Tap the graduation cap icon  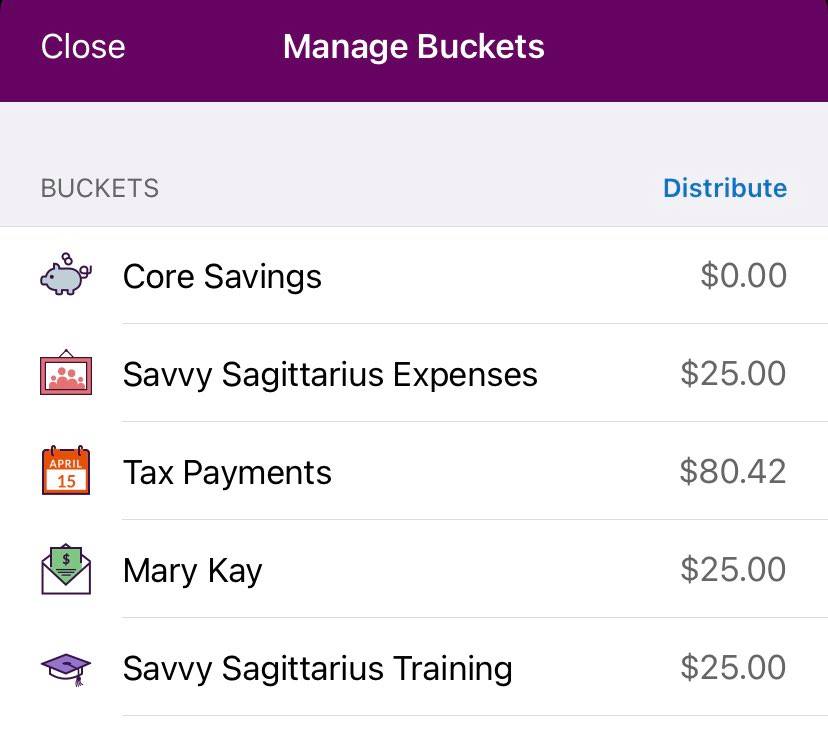[x=66, y=667]
